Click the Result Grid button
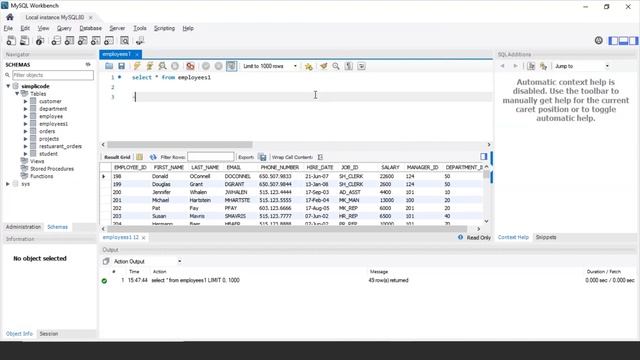The height and width of the screenshot is (360, 640). [x=117, y=157]
